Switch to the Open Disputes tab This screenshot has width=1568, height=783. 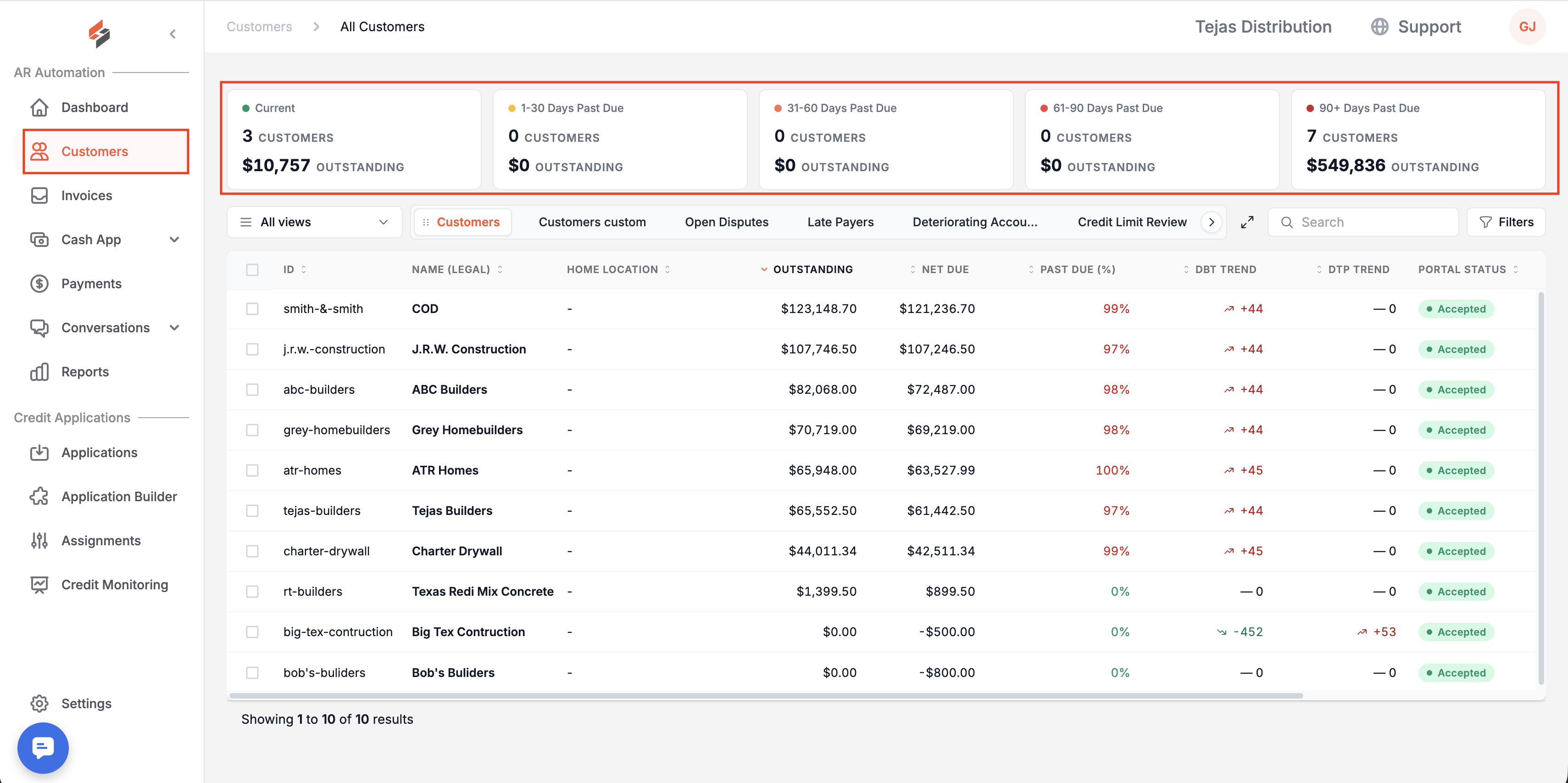tap(726, 222)
